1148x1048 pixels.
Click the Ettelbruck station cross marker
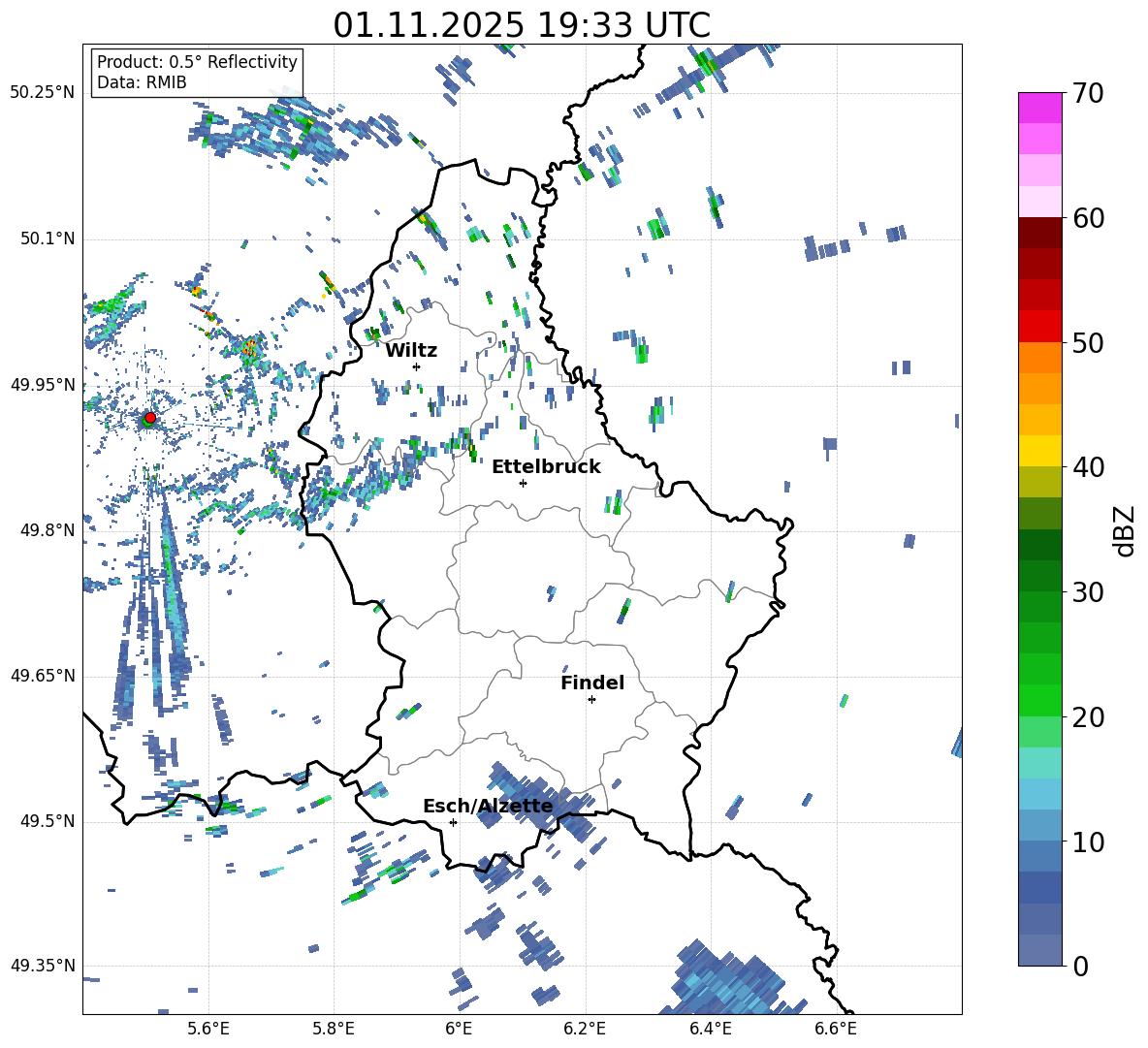(x=523, y=483)
